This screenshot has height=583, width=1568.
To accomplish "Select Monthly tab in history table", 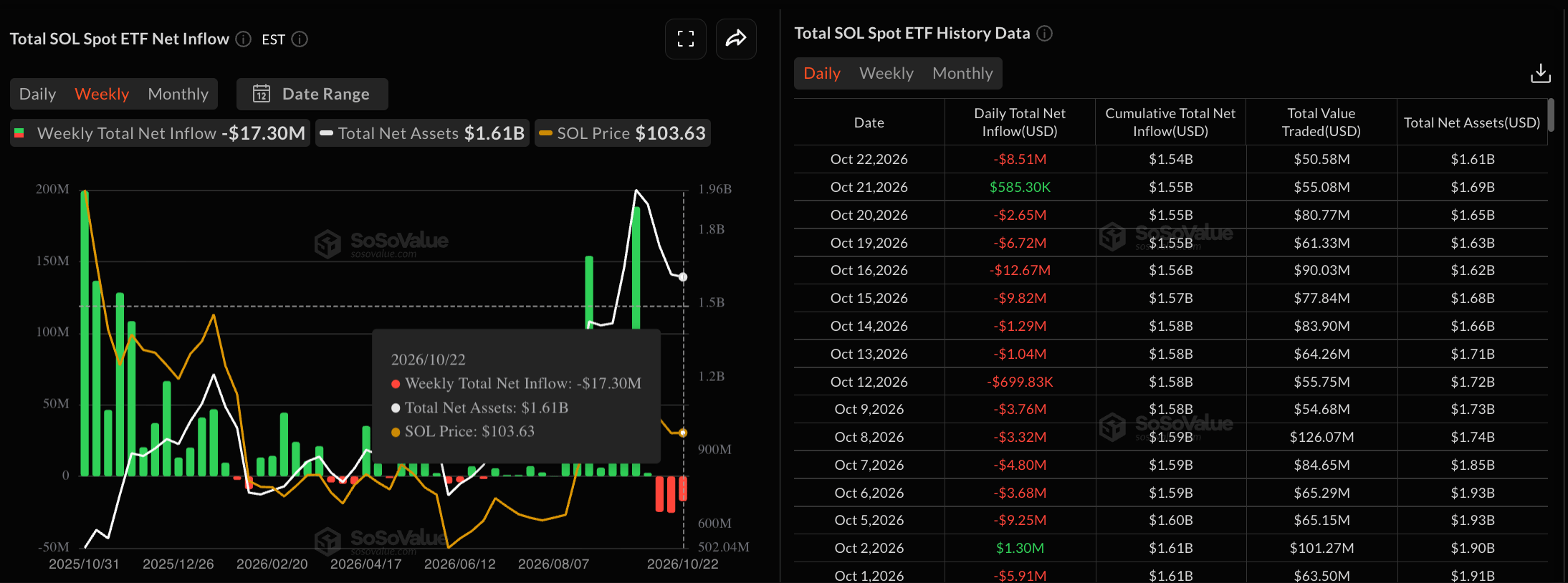I will coord(962,73).
